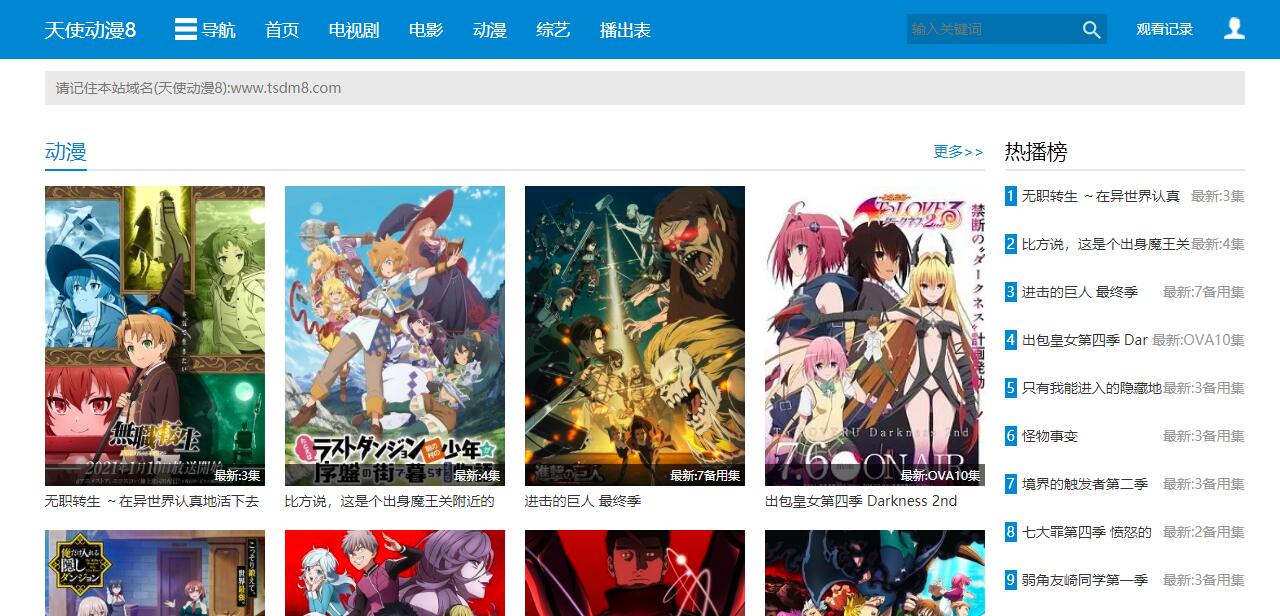
Task: Click the search magnifier icon
Action: [1091, 30]
